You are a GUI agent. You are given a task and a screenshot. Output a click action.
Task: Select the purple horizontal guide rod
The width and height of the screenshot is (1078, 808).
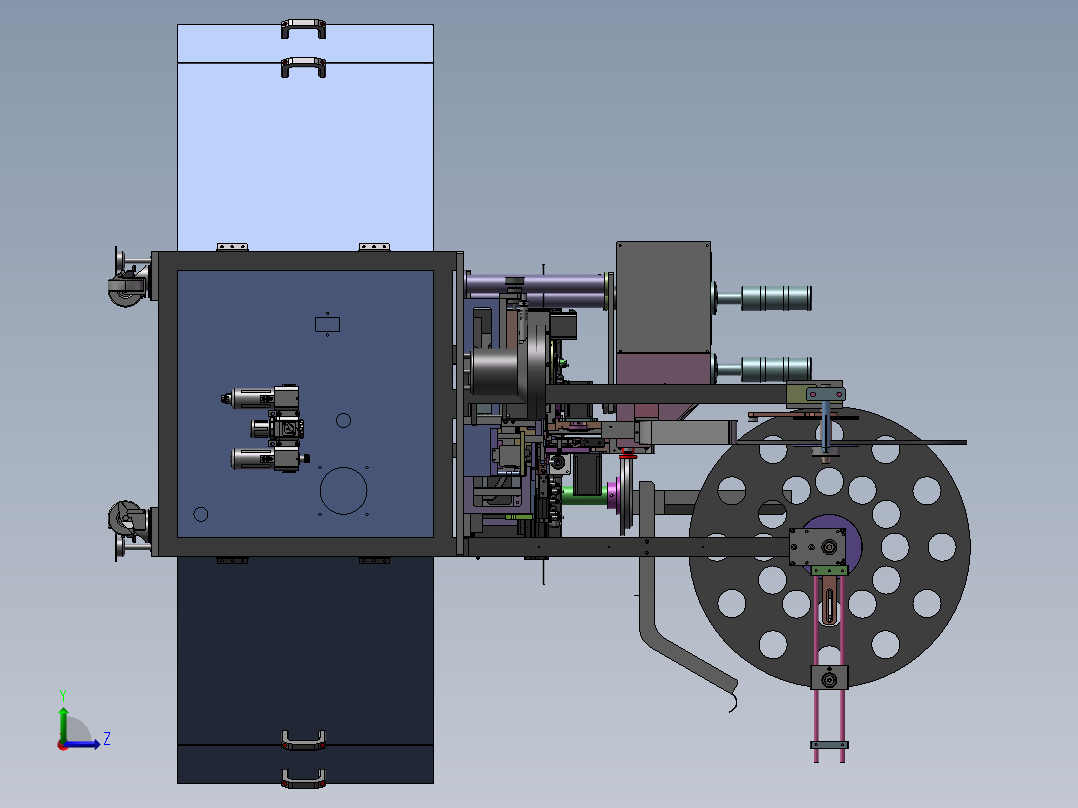[x=536, y=283]
